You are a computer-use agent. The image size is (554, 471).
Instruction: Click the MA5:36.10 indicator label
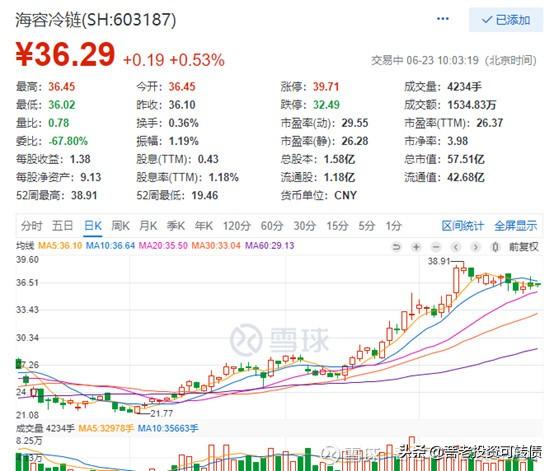(60, 245)
